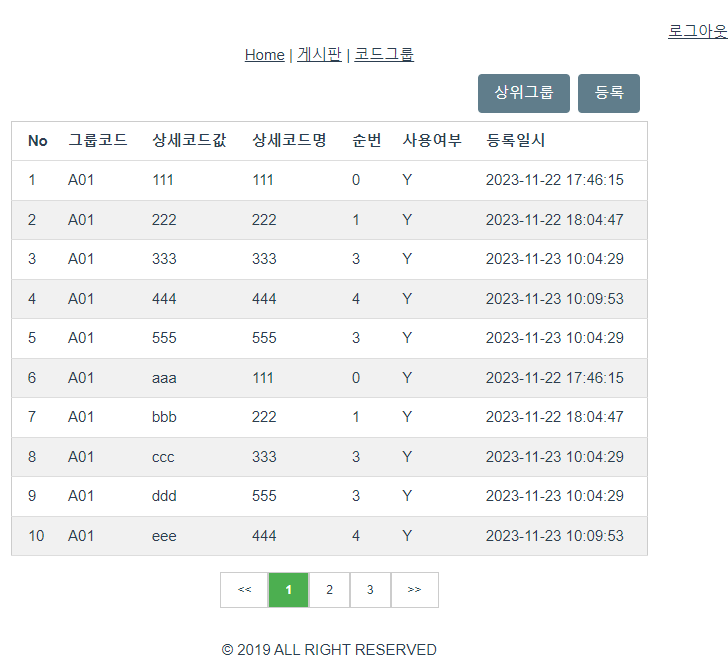Click the timestamp in row 4

pyautogui.click(x=554, y=299)
